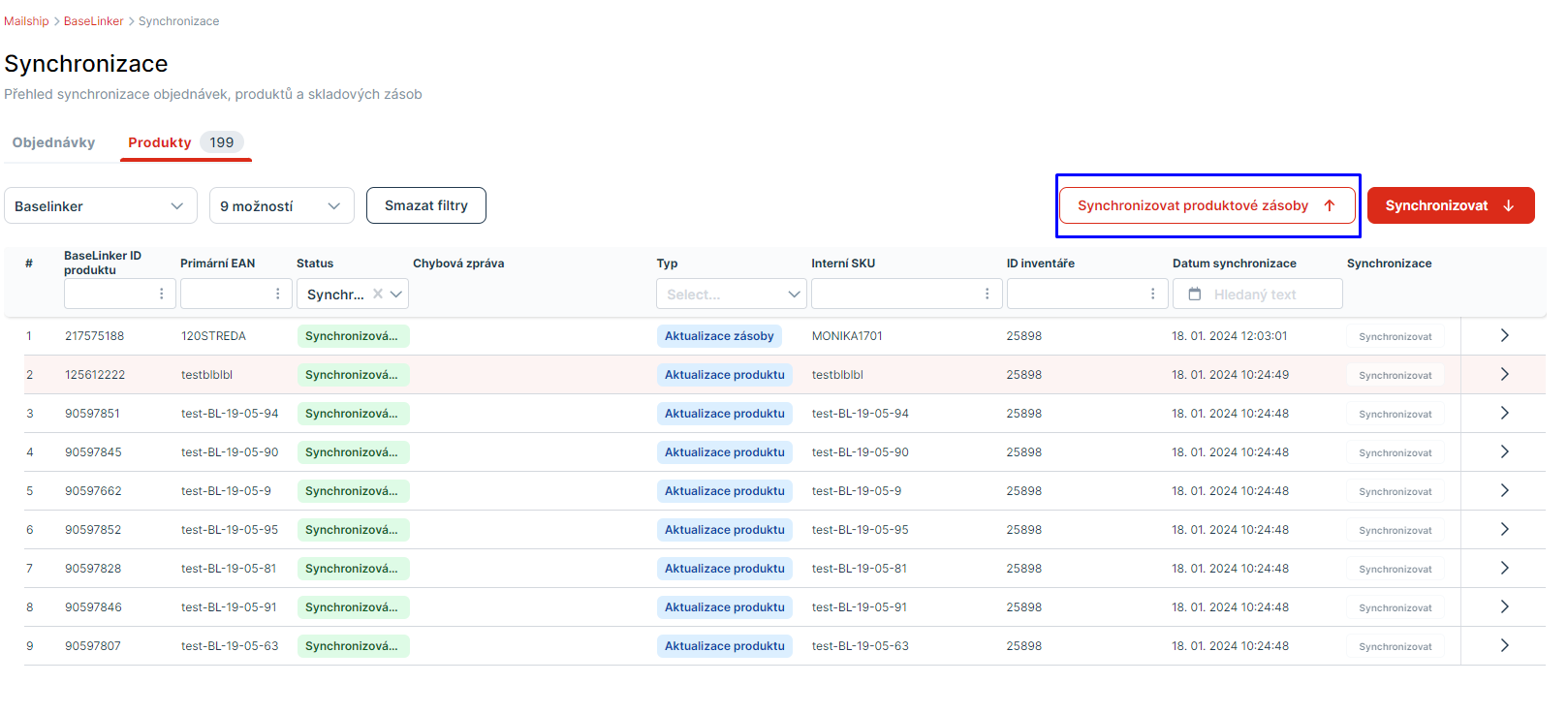Click filter options icon in BaseLinker ID column
1568x714 pixels.
pyautogui.click(x=161, y=294)
